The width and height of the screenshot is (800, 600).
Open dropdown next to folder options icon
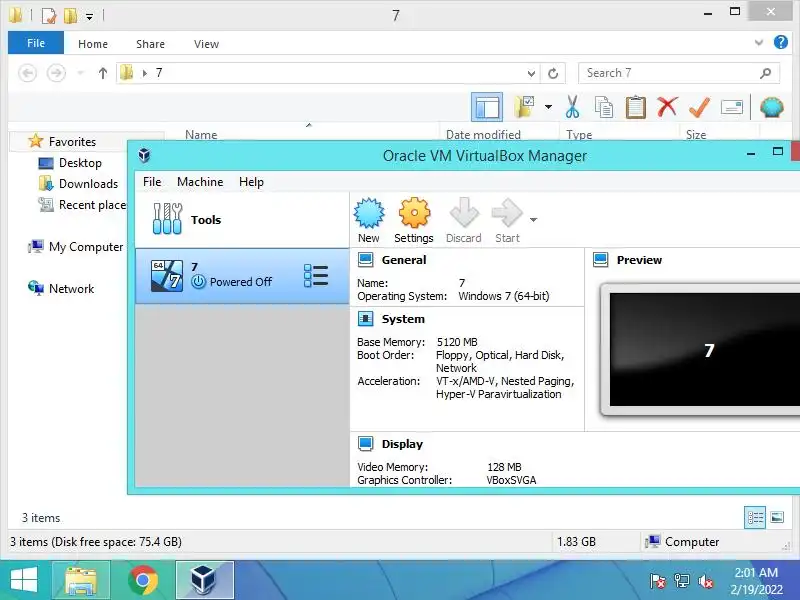point(548,107)
